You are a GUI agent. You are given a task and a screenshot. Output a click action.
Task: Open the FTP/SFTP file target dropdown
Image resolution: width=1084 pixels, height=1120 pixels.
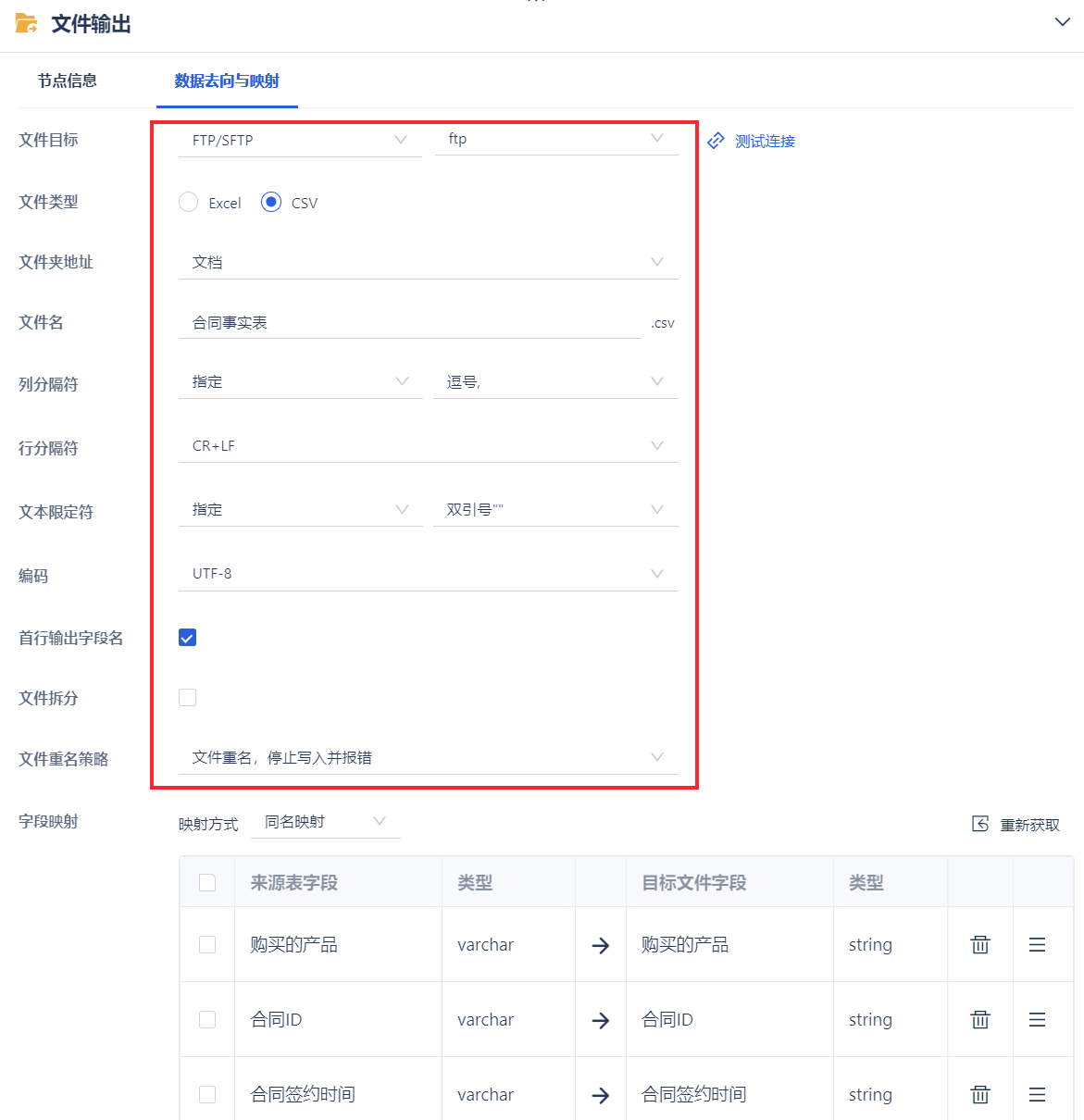pos(300,140)
